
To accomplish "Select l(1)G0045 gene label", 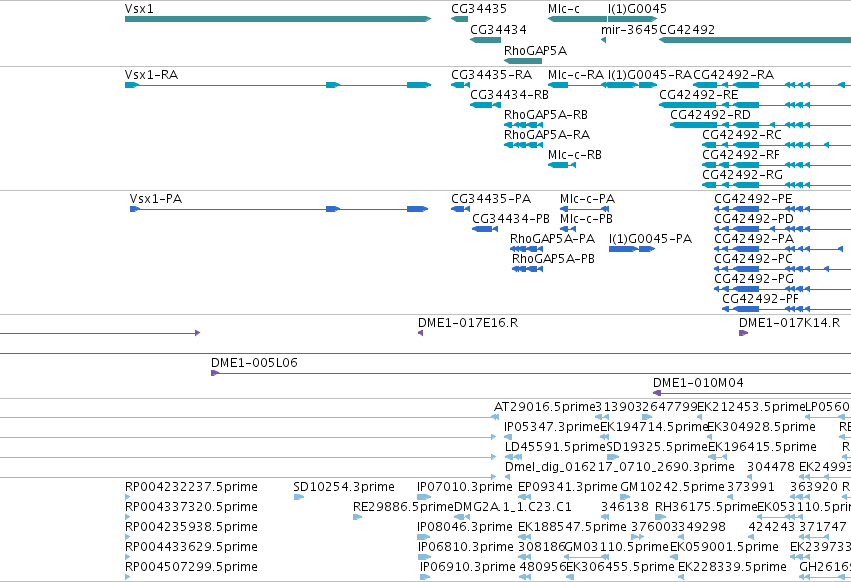I will pos(637,9).
